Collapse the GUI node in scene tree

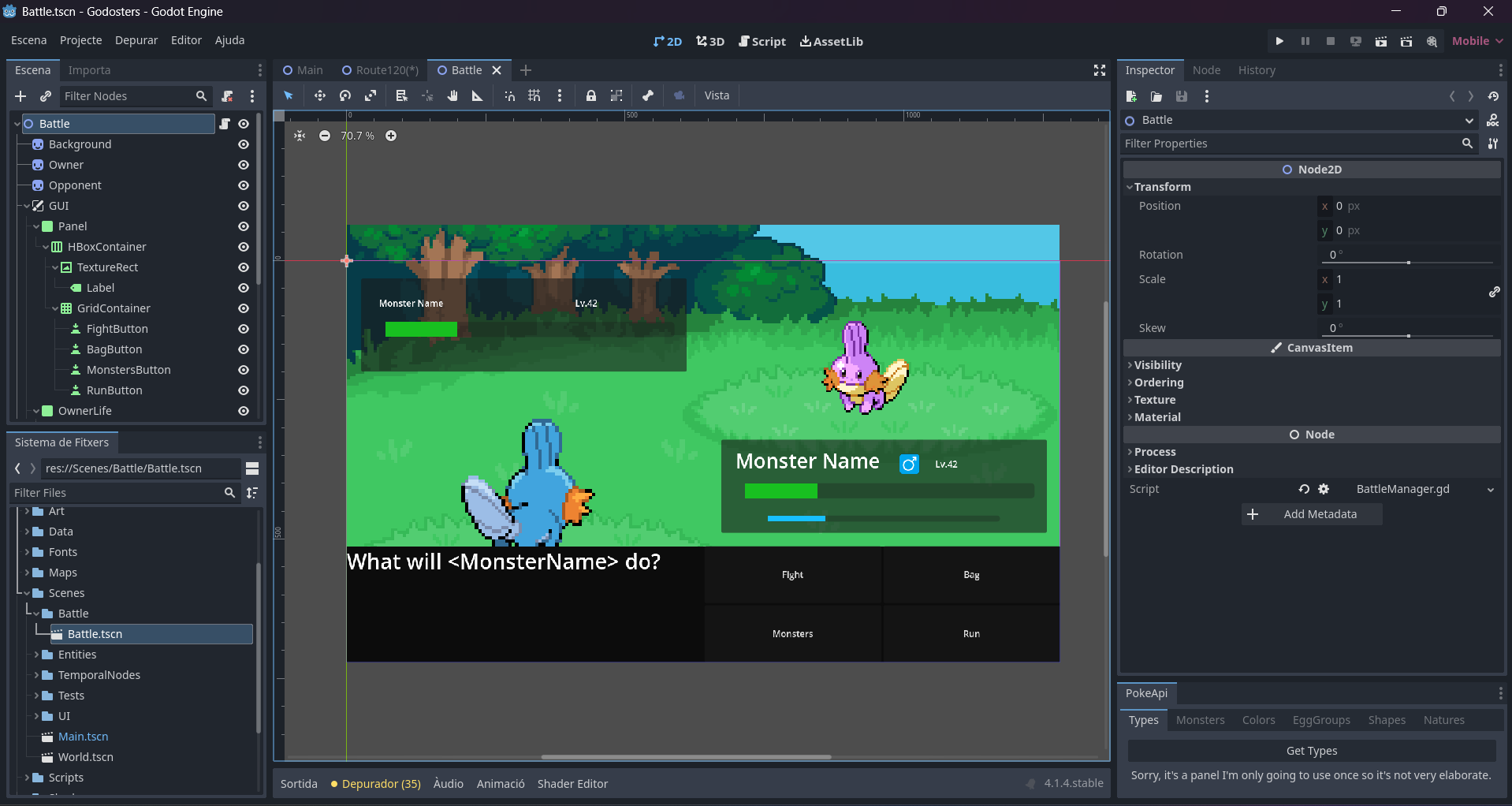(x=27, y=206)
